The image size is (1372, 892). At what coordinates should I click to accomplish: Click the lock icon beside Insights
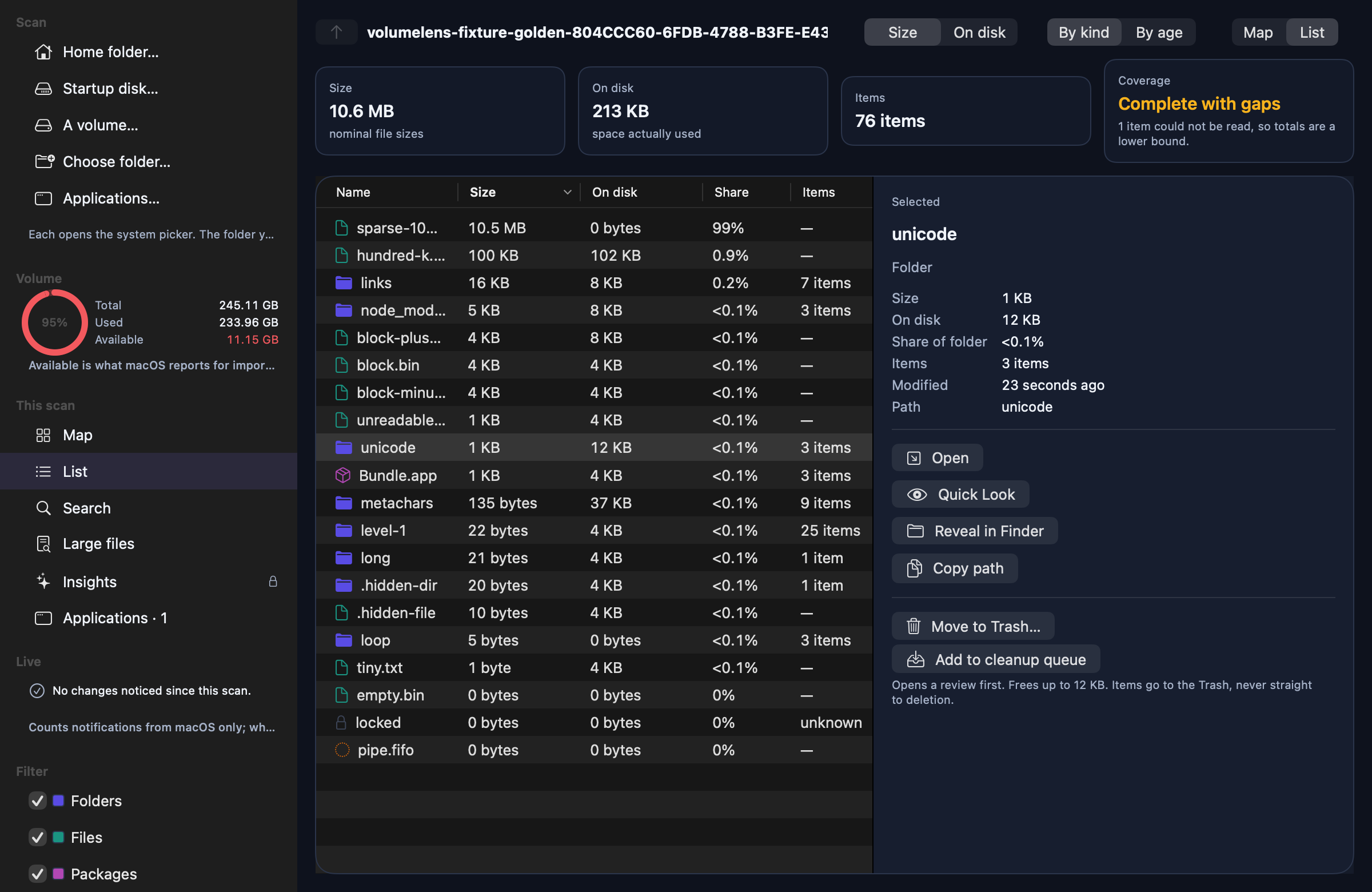click(x=273, y=581)
